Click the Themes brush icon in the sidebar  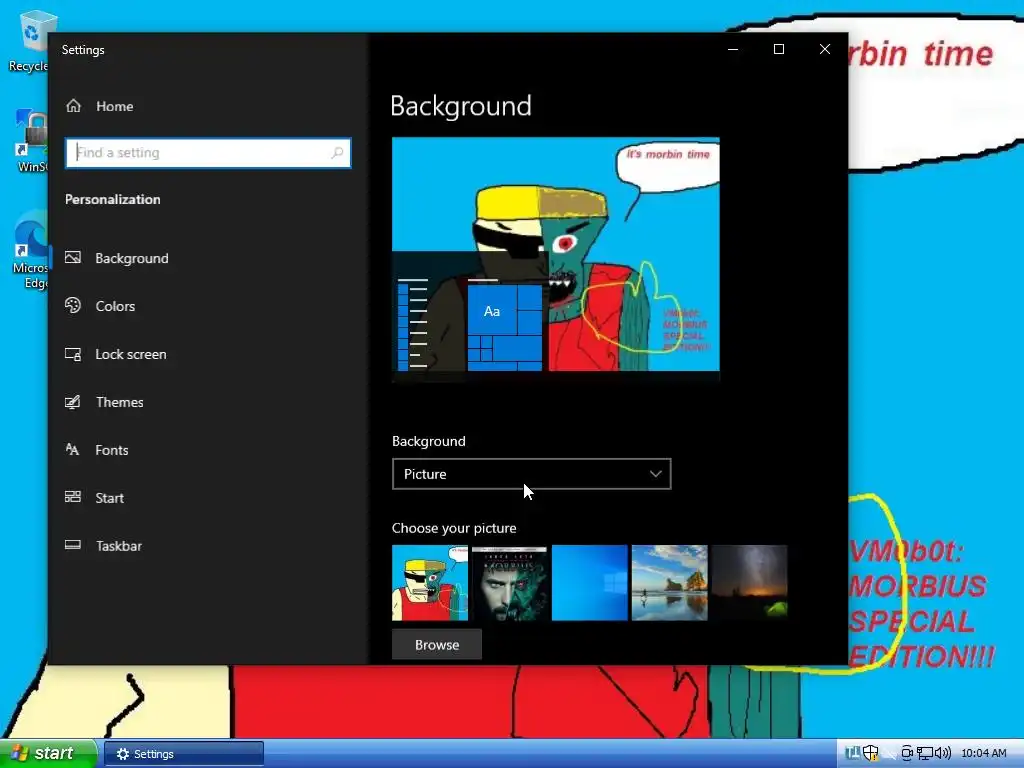pyautogui.click(x=72, y=402)
